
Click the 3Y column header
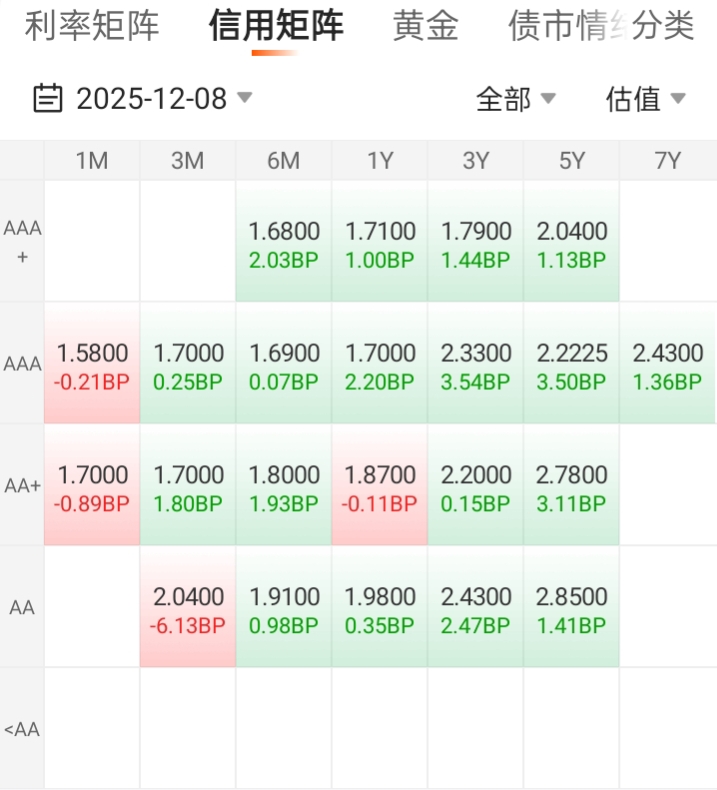(476, 160)
